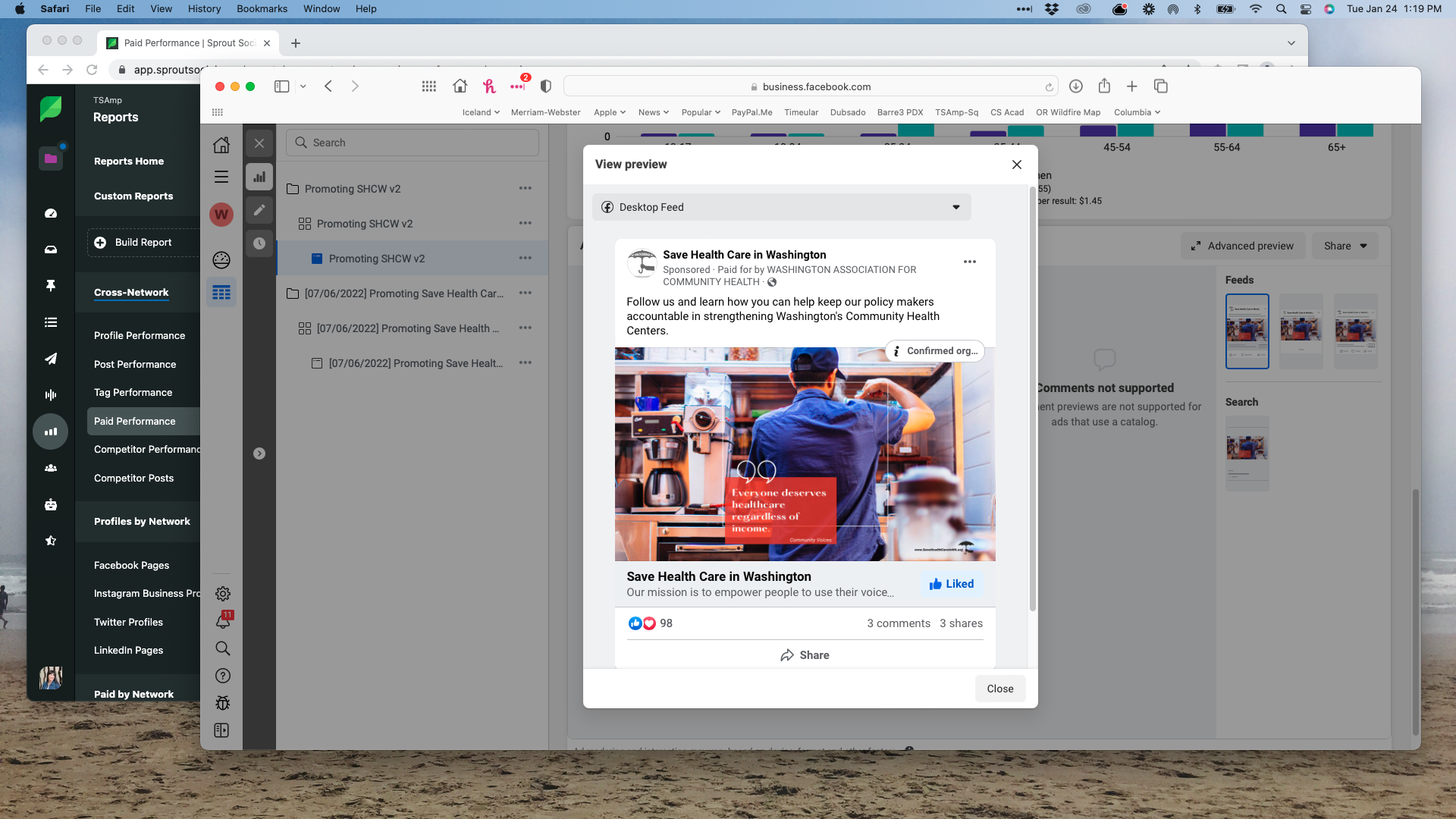This screenshot has width=1456, height=819.
Task: Click the red W account avatar
Action: [221, 214]
